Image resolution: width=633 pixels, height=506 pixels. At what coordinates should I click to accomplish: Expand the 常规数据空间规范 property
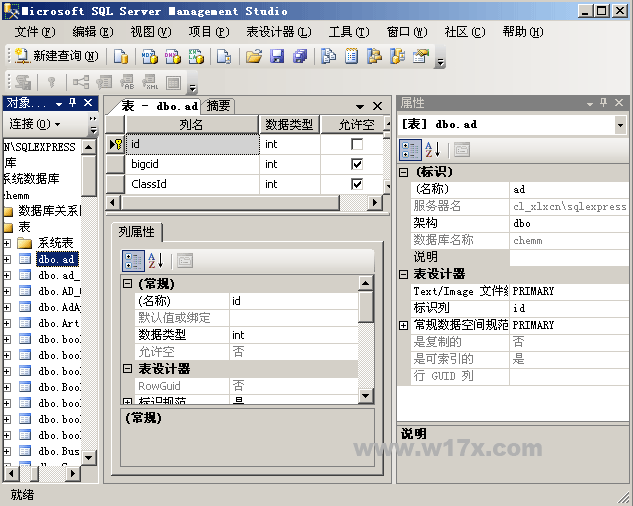click(x=403, y=325)
